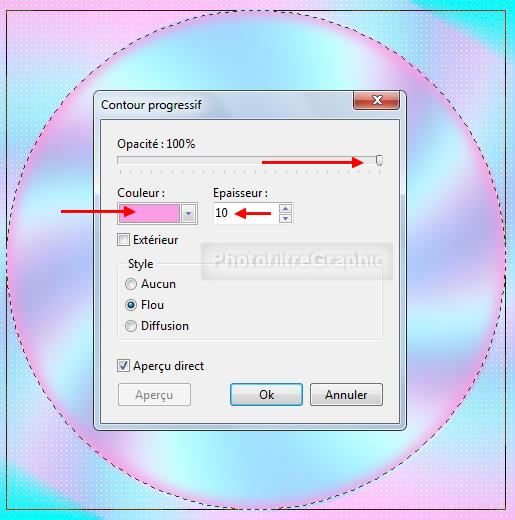Click the Contour progressif title bar
Screen dimensions: 515x520
point(223,105)
